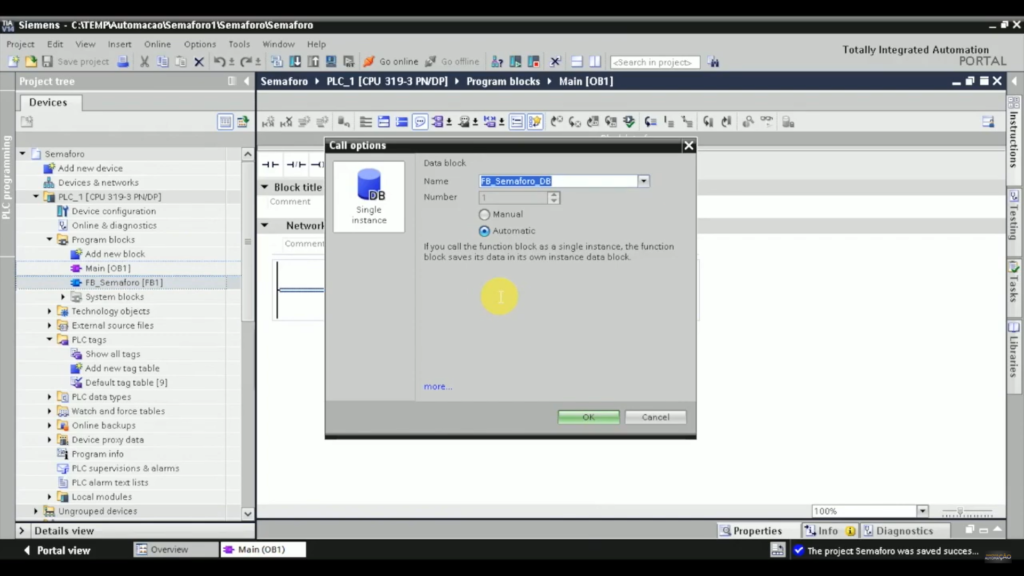Click the Number field stepper arrows

pos(554,197)
